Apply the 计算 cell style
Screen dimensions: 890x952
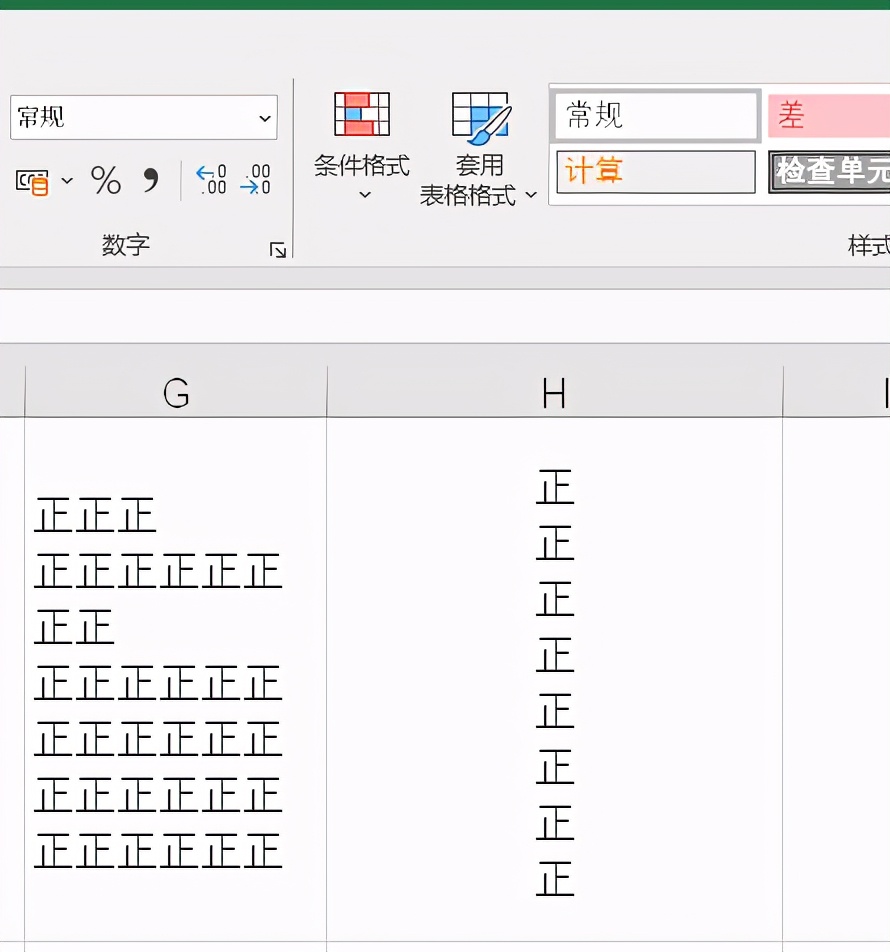[655, 171]
